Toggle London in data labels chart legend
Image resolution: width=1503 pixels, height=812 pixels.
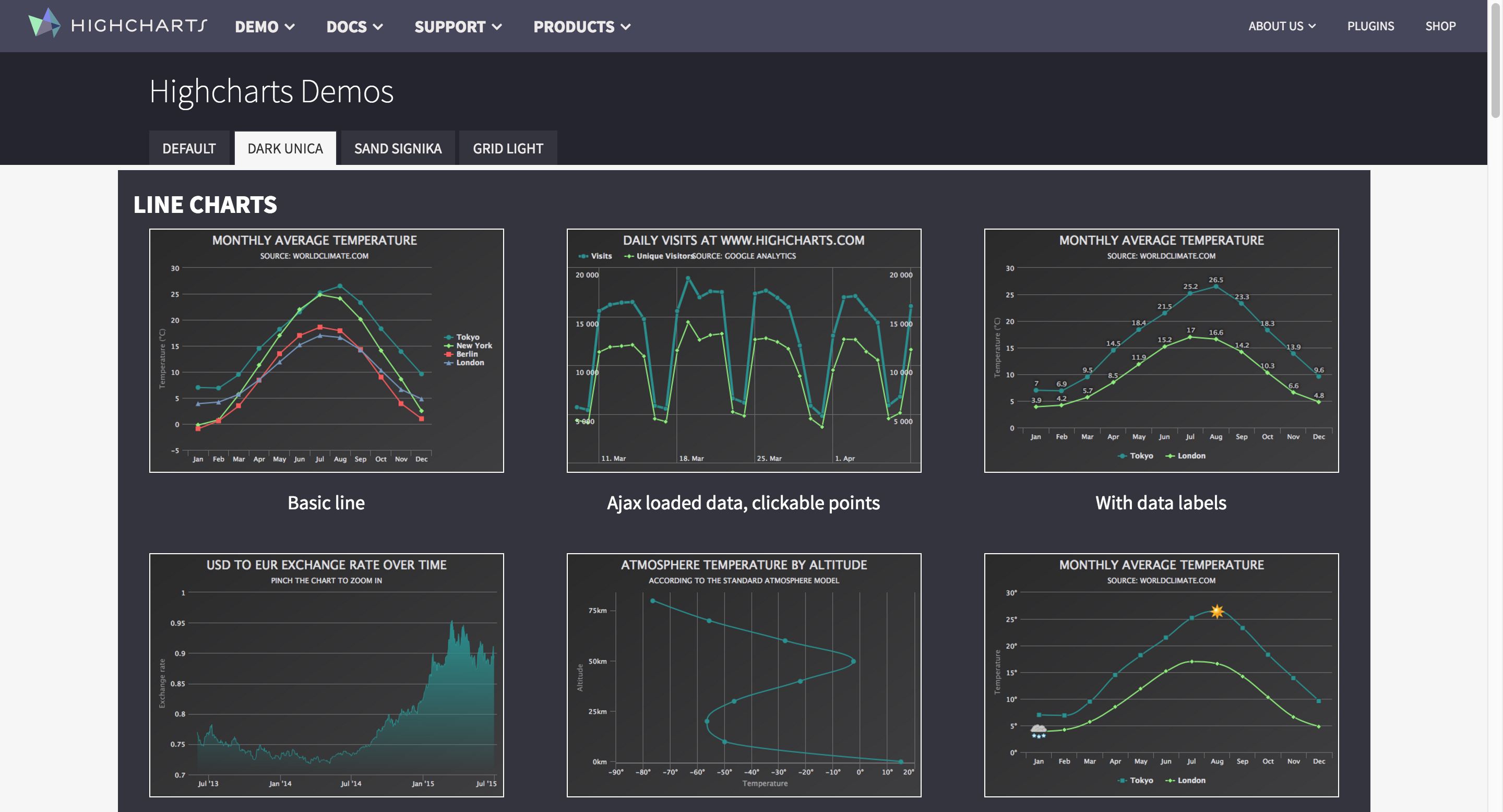click(x=1186, y=456)
